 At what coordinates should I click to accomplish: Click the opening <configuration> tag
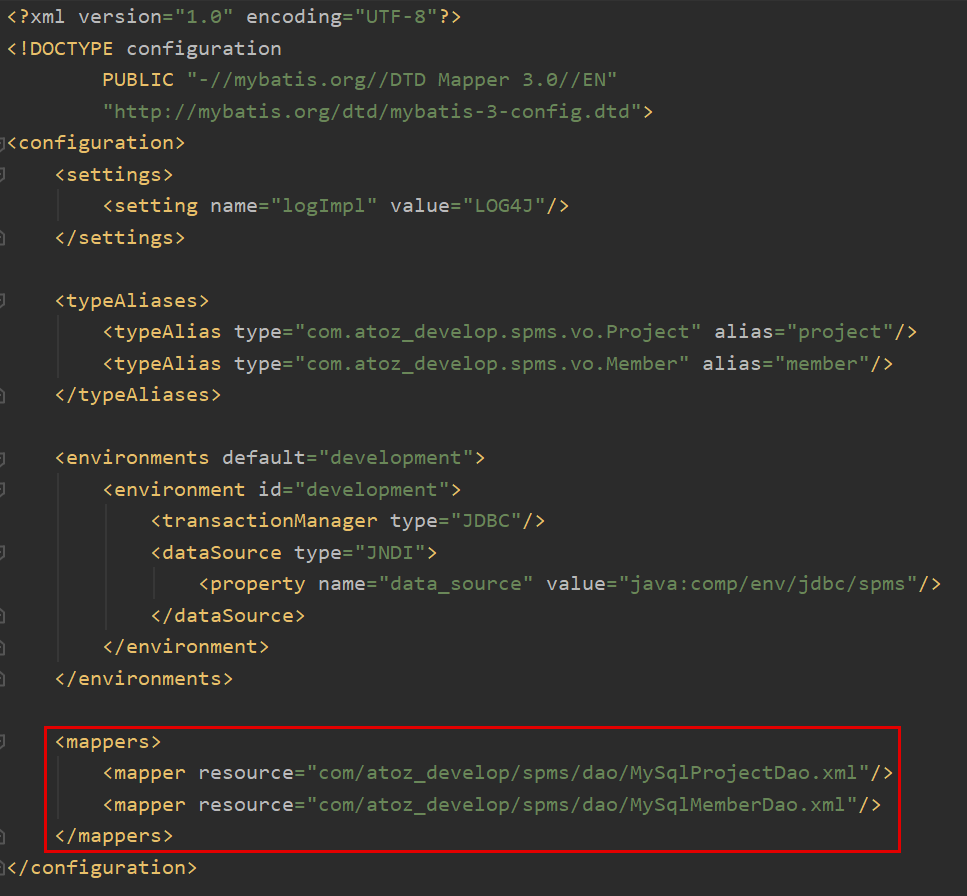96,143
